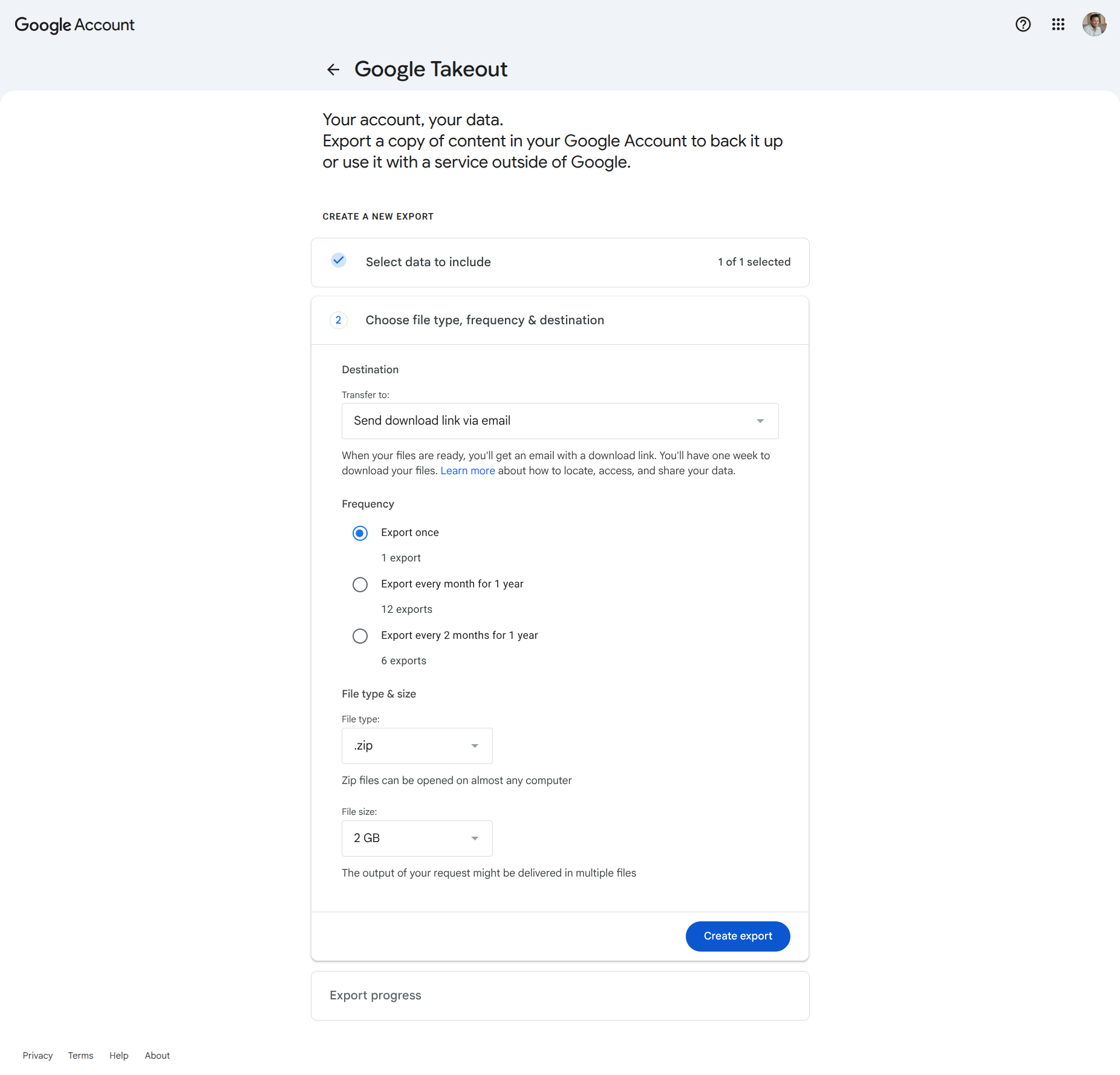Click step 2 number badge
1120x1075 pixels.
(x=339, y=320)
